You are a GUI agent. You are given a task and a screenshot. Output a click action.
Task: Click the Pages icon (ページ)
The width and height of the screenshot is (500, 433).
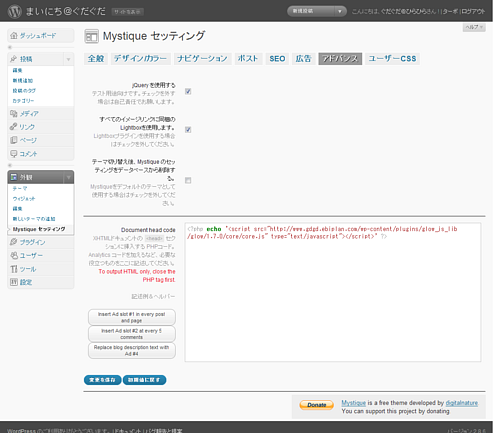tap(14, 140)
